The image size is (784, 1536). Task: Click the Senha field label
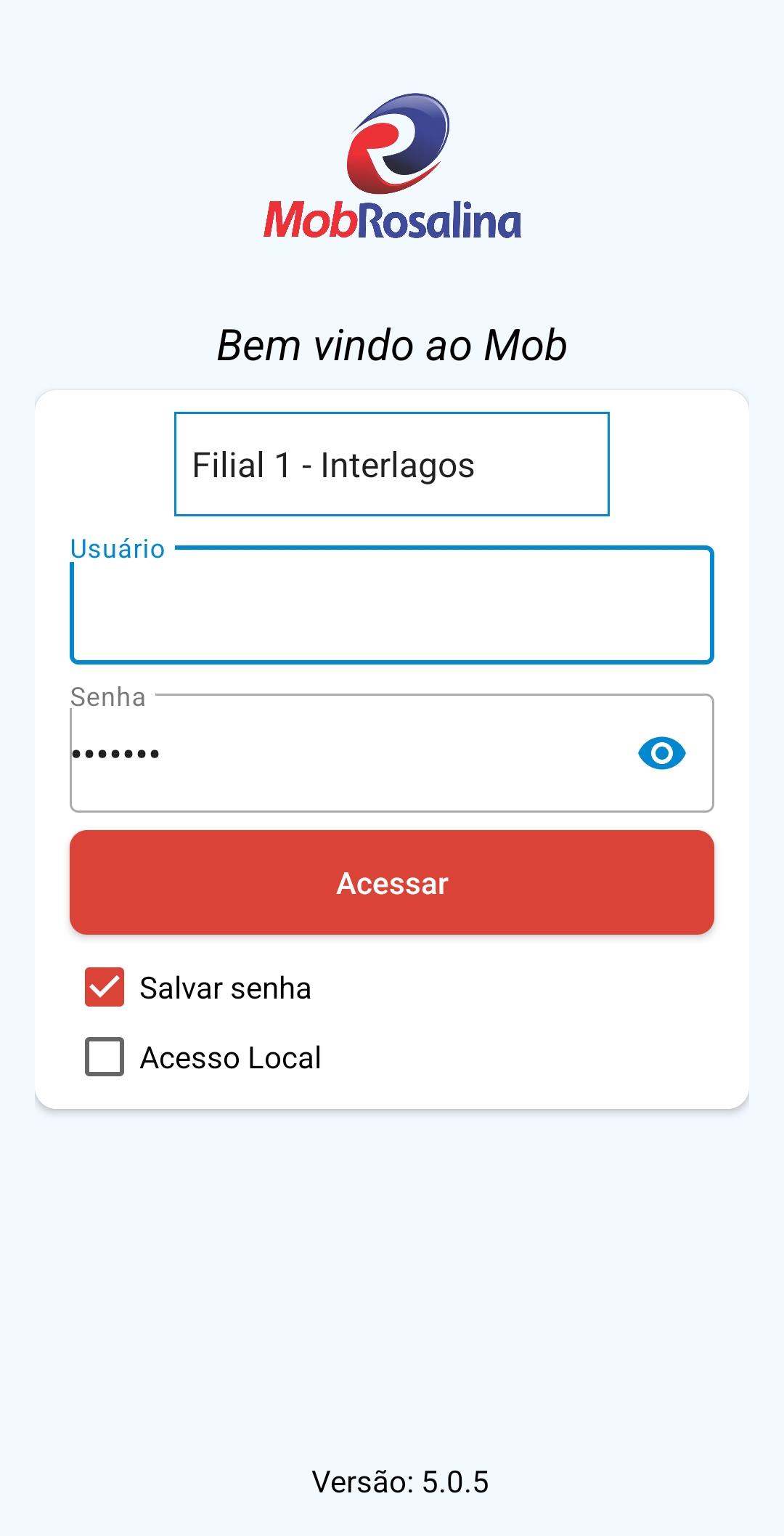coord(108,697)
